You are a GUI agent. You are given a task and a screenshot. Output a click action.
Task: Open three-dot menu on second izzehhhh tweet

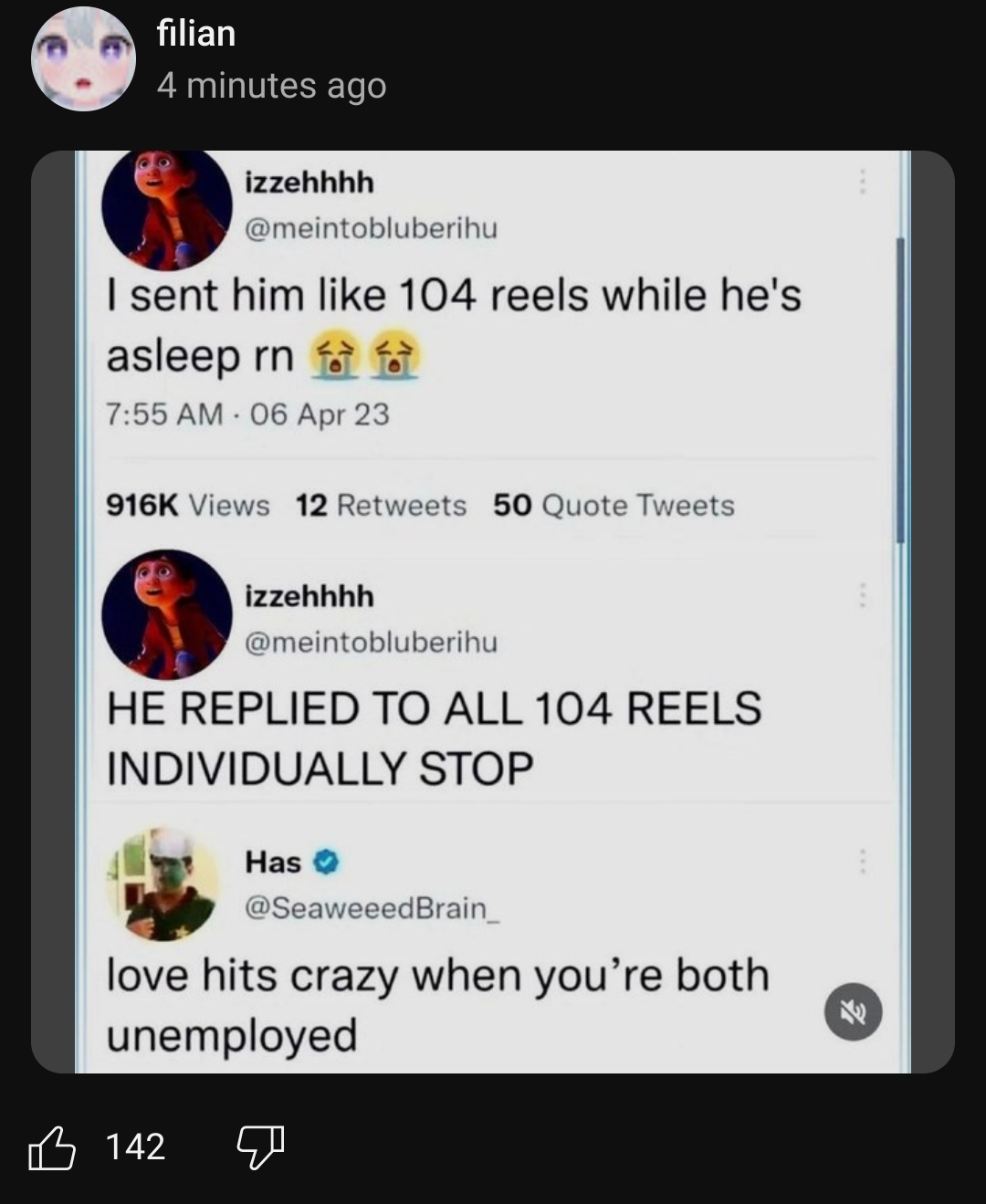(860, 595)
